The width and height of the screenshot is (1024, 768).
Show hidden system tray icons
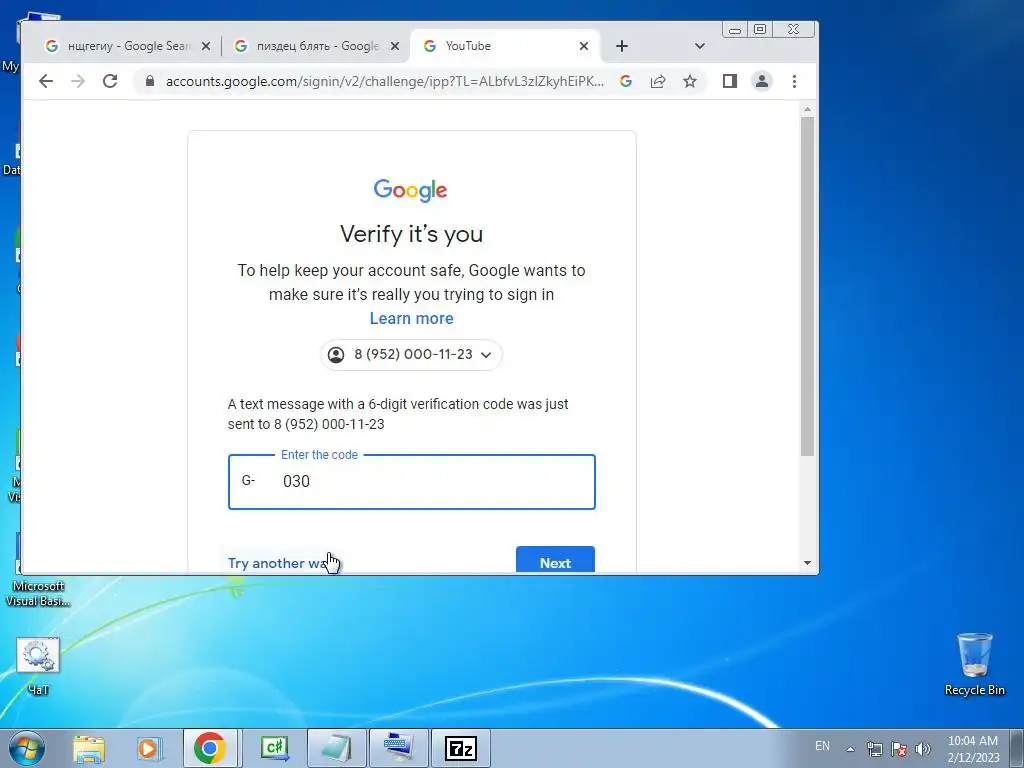coord(850,749)
